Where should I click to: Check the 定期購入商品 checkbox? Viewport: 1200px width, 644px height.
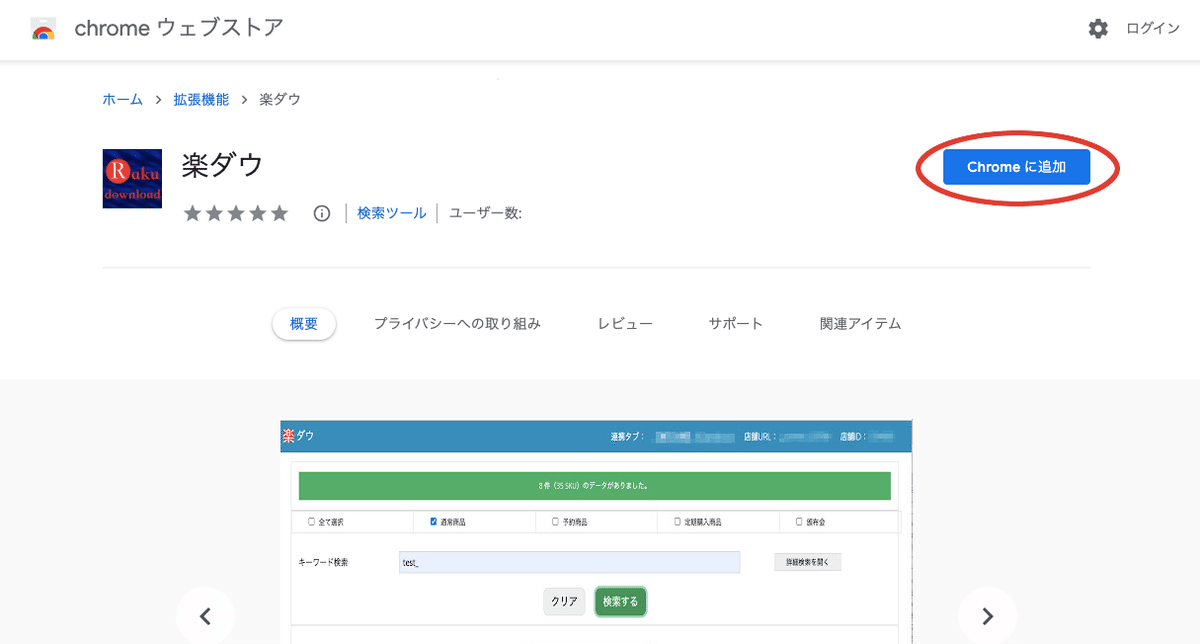pyautogui.click(x=677, y=521)
